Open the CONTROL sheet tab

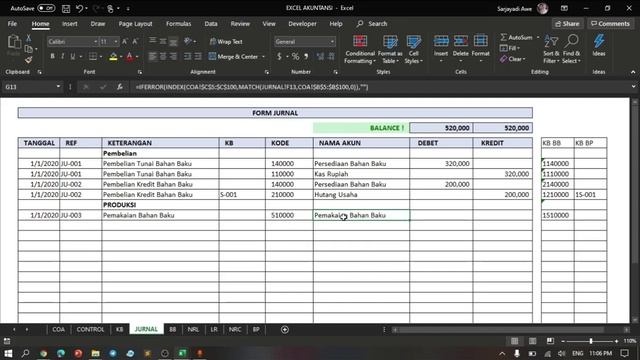(x=90, y=329)
